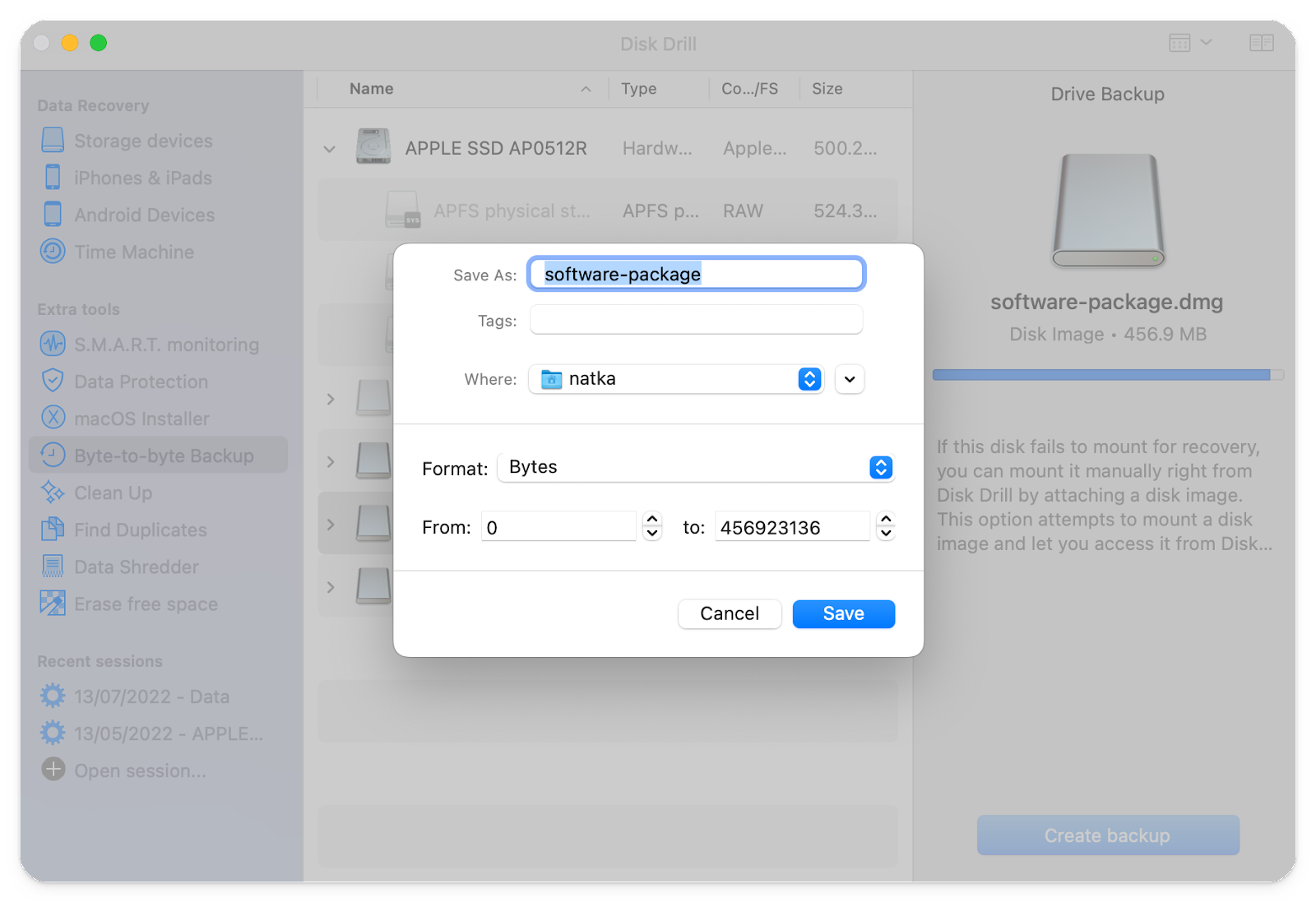Viewport: 1316px width, 902px height.
Task: Open the Erase free space tool
Action: click(x=144, y=604)
